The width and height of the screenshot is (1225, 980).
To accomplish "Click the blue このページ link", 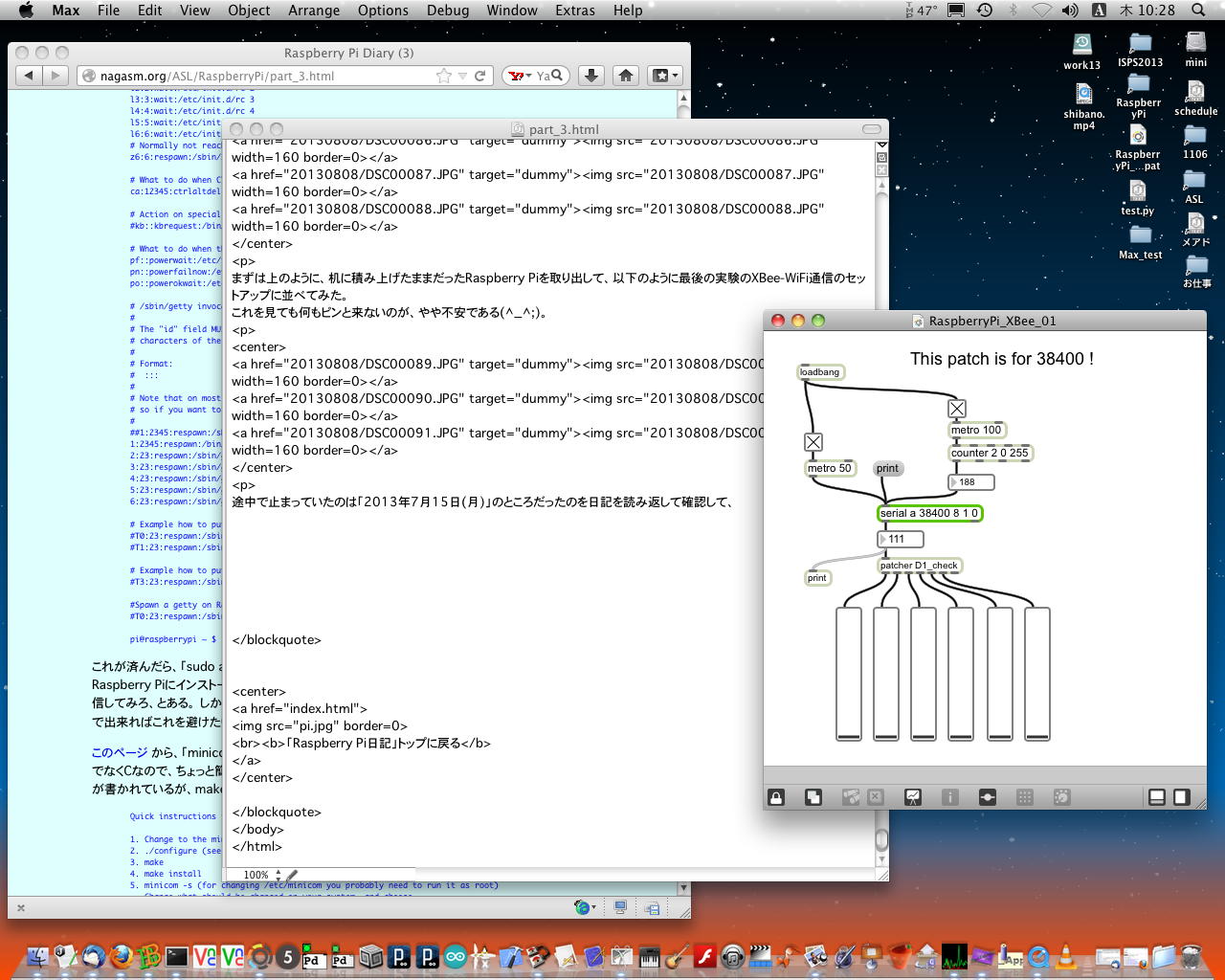I will pos(120,752).
